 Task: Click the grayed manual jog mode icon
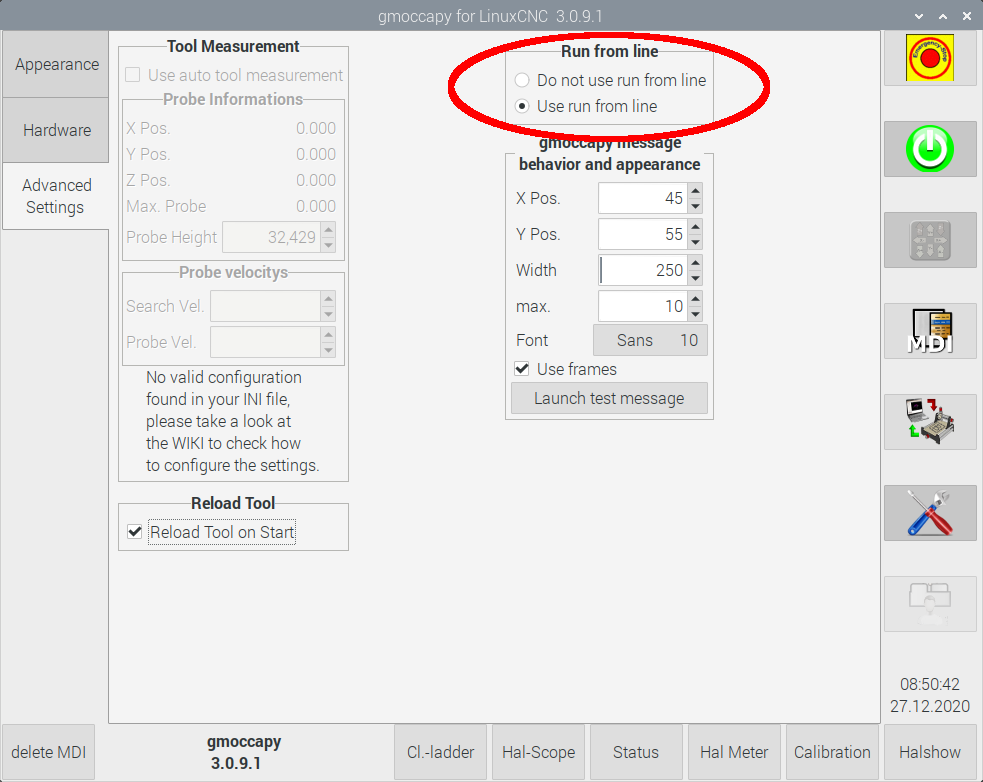(x=930, y=241)
